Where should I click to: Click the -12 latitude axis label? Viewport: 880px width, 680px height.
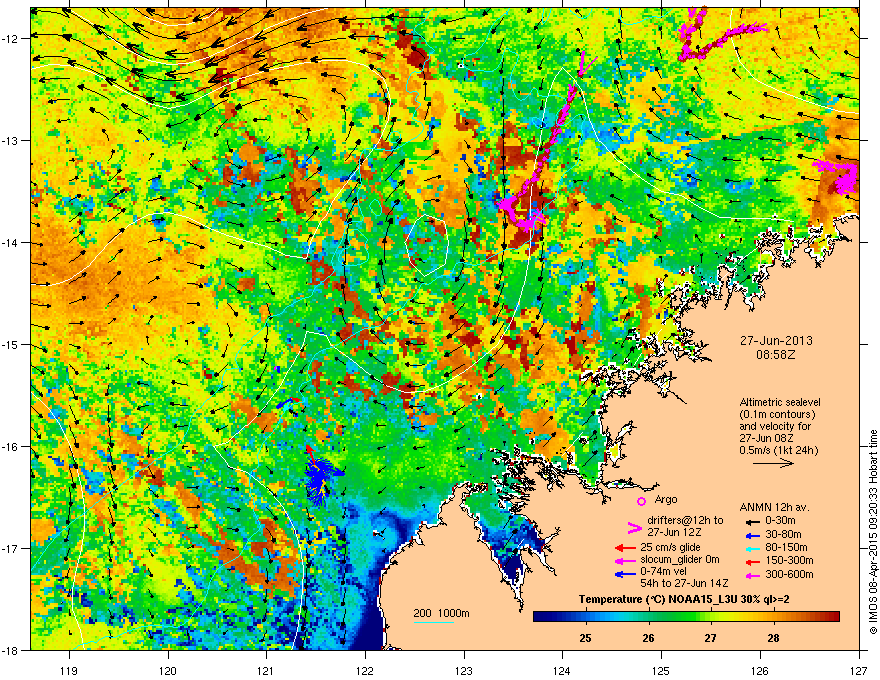11,39
